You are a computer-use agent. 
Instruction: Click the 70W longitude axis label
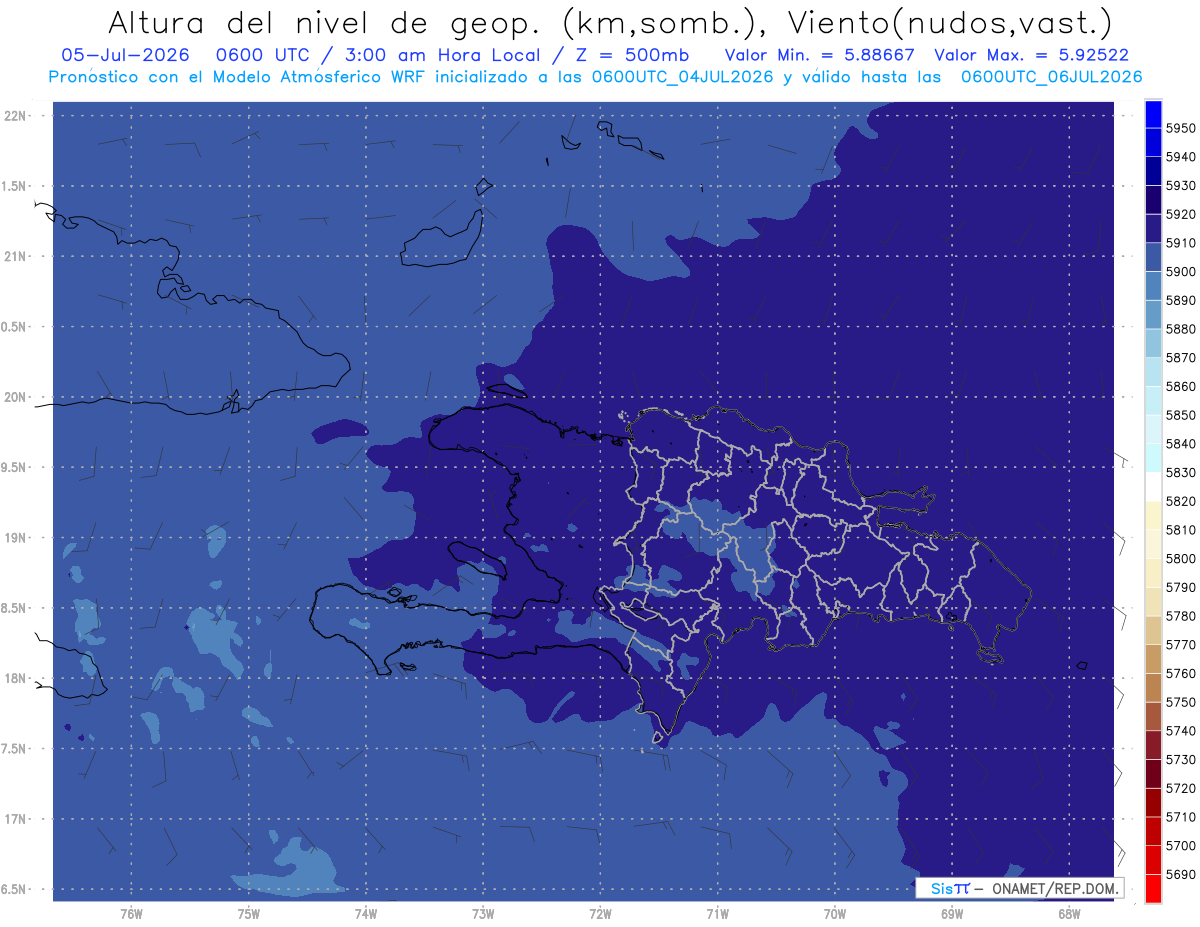pyautogui.click(x=834, y=913)
